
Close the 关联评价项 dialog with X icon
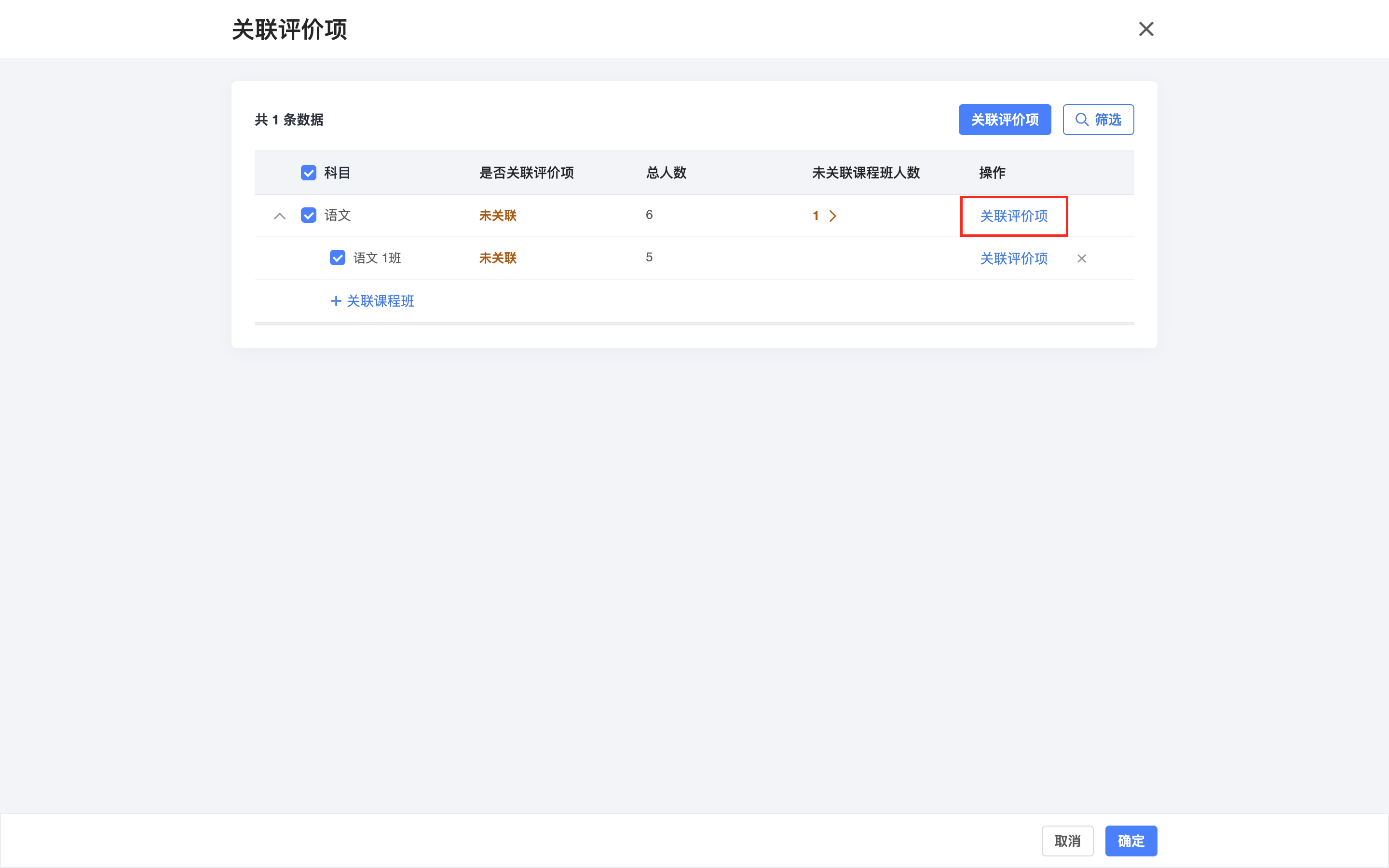[x=1145, y=29]
